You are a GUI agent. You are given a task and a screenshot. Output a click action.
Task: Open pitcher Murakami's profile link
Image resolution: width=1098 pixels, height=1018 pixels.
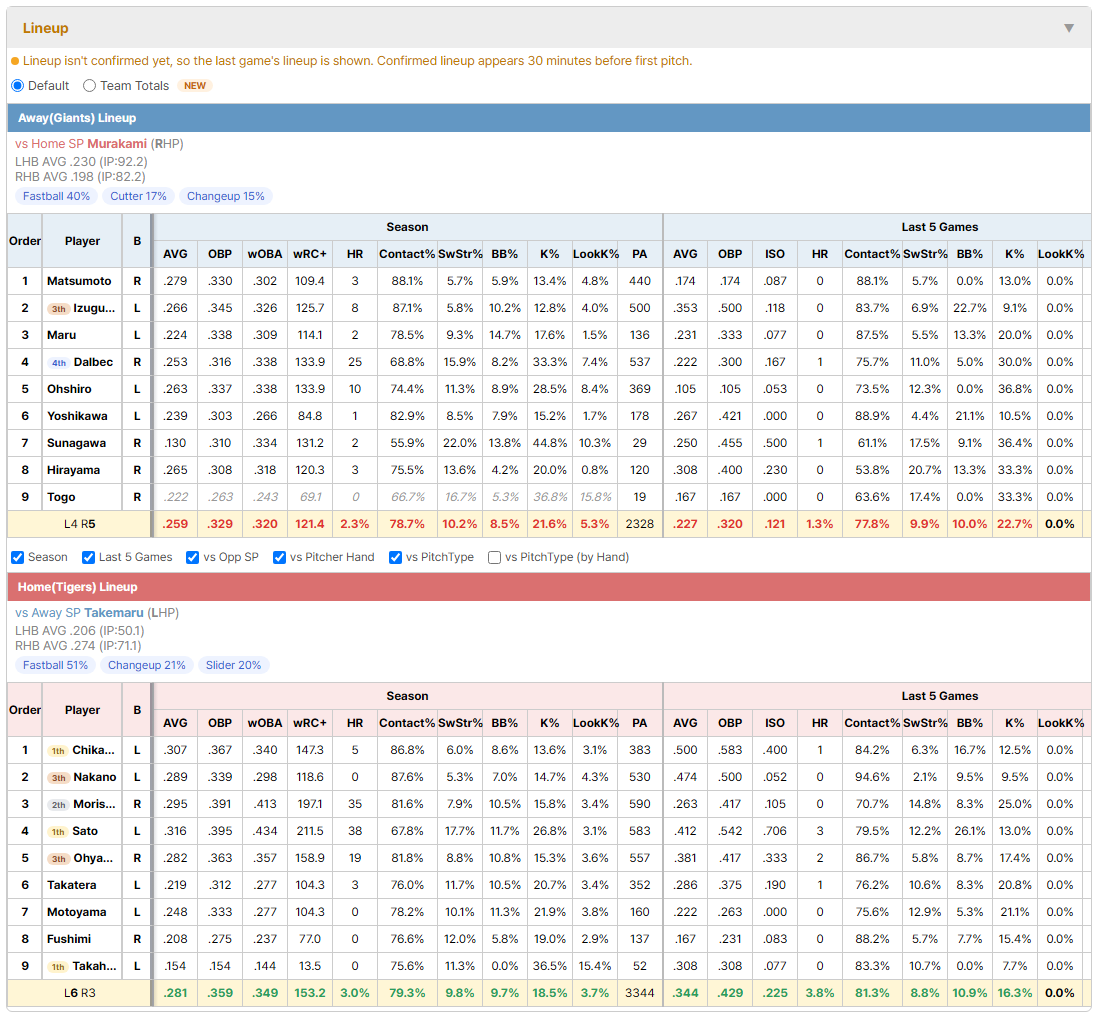click(x=117, y=144)
